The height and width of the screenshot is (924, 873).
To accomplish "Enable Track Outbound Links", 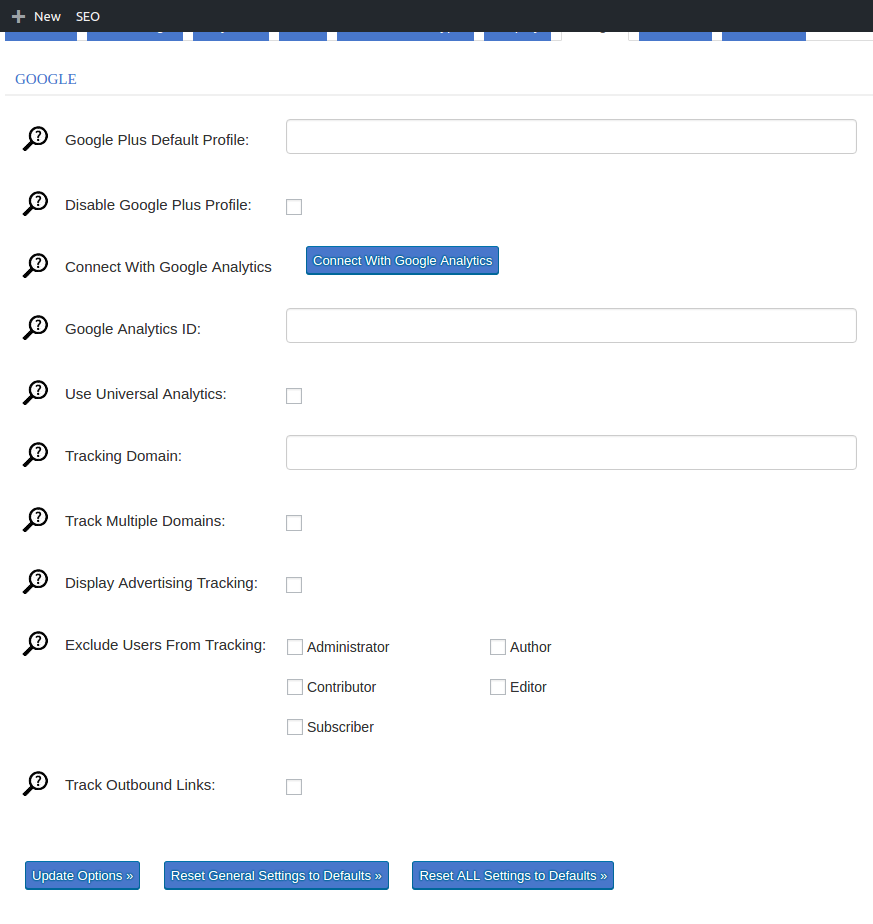I will [294, 787].
